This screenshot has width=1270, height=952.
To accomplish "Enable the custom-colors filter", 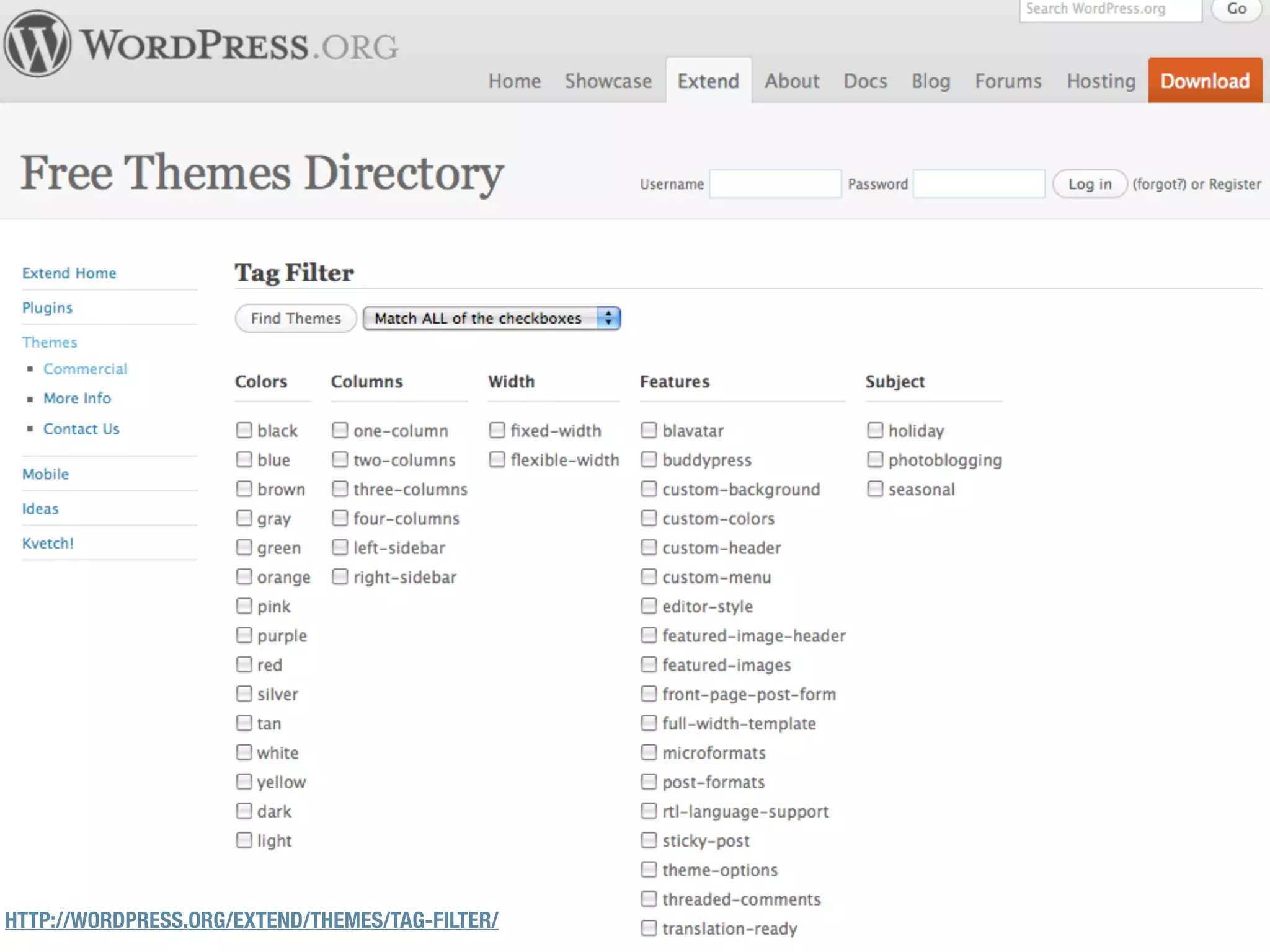I will pos(649,518).
